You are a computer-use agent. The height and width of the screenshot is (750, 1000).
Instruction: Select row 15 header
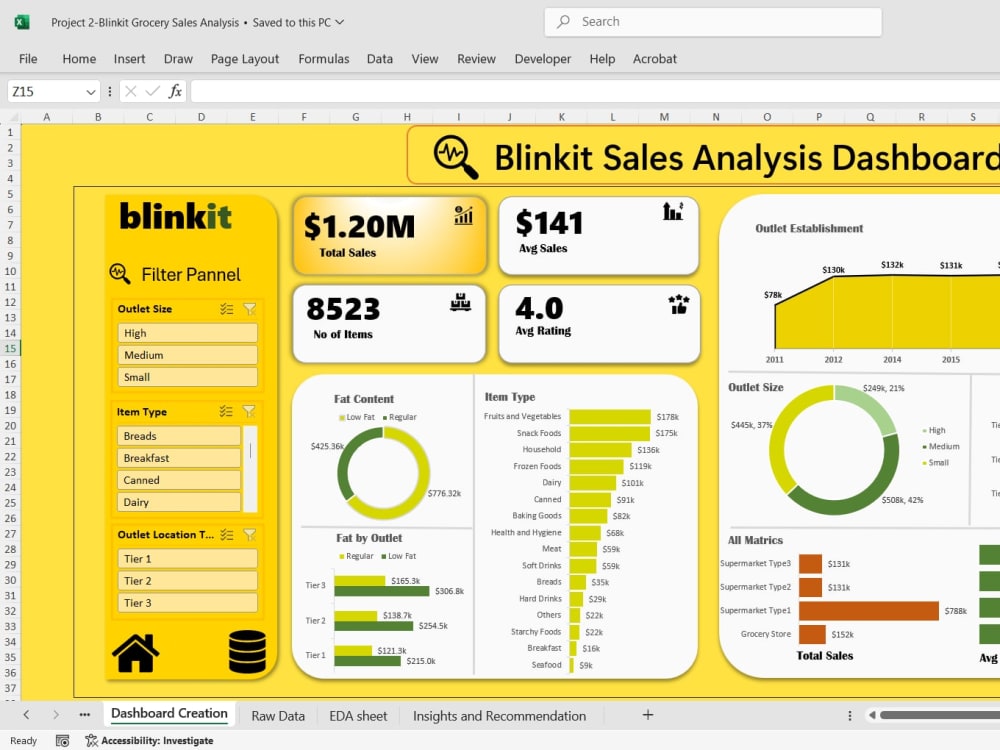tap(11, 348)
